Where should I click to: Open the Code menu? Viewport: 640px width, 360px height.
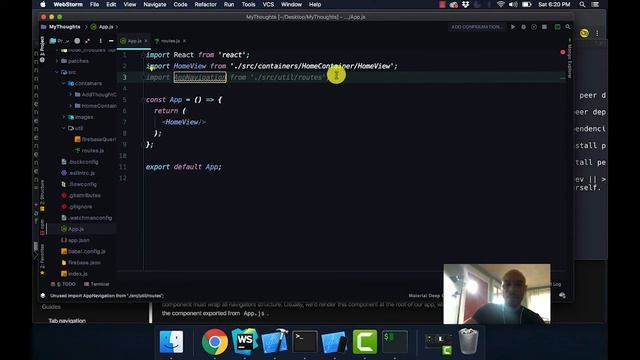(x=180, y=4)
